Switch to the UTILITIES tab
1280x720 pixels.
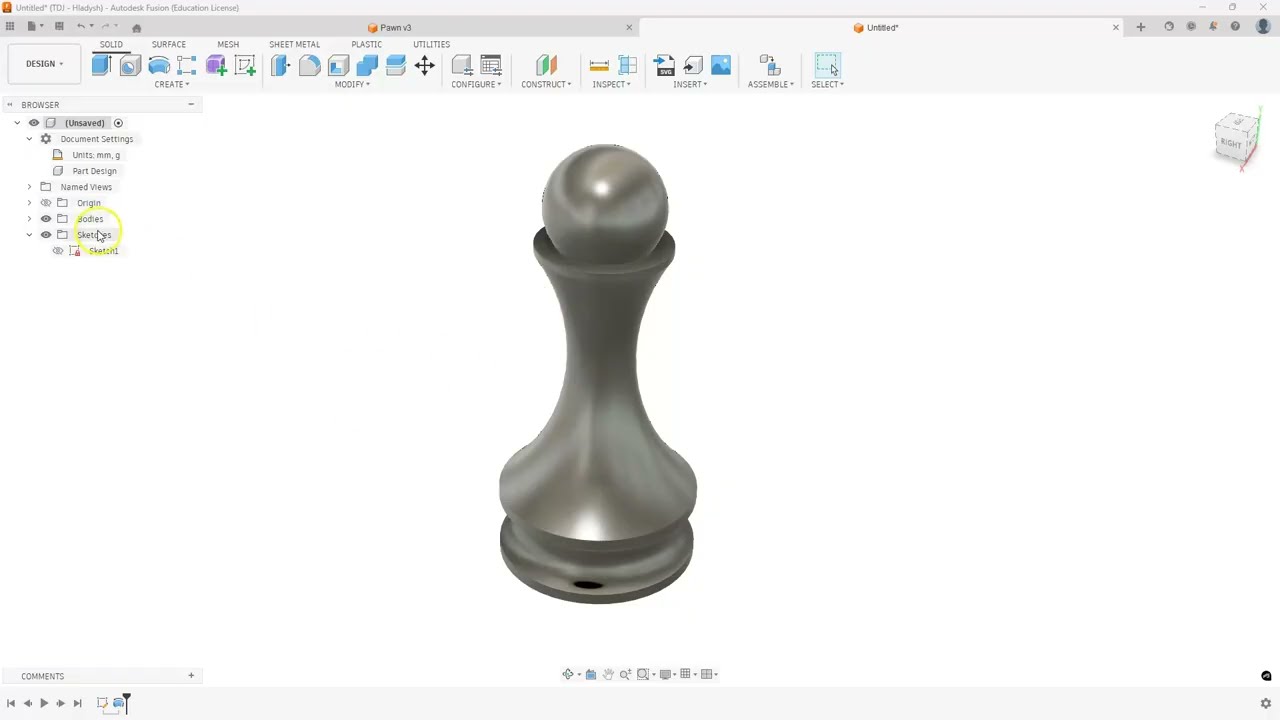coord(431,44)
